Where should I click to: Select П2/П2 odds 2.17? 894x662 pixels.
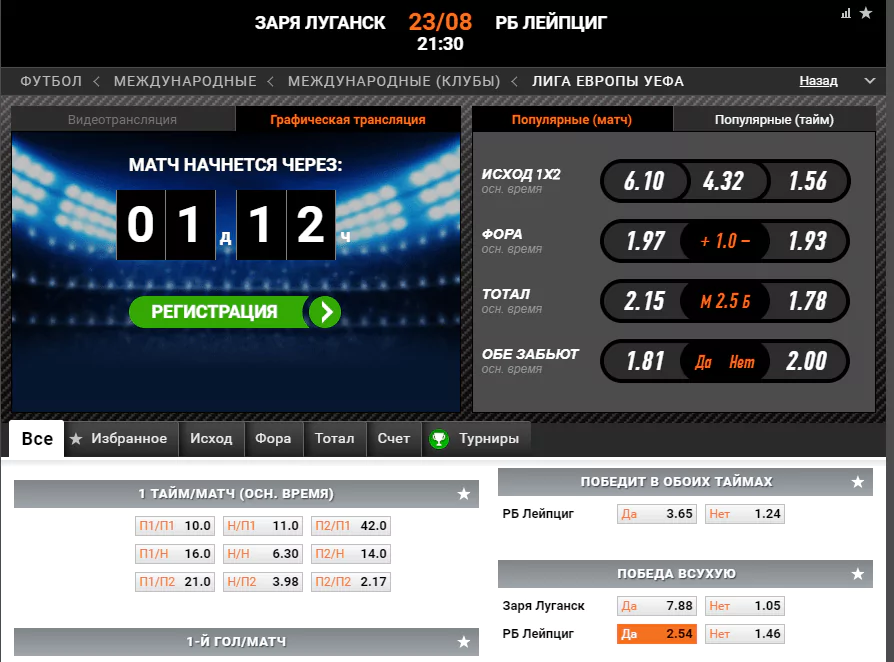(x=351, y=582)
